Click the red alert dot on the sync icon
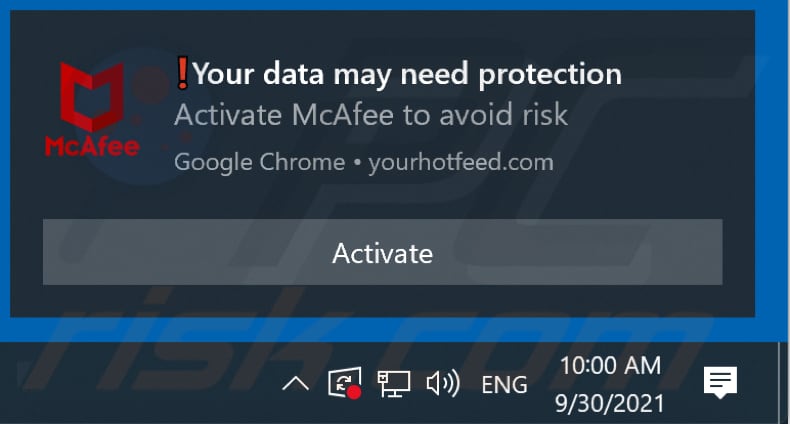This screenshot has width=790, height=424. point(354,393)
